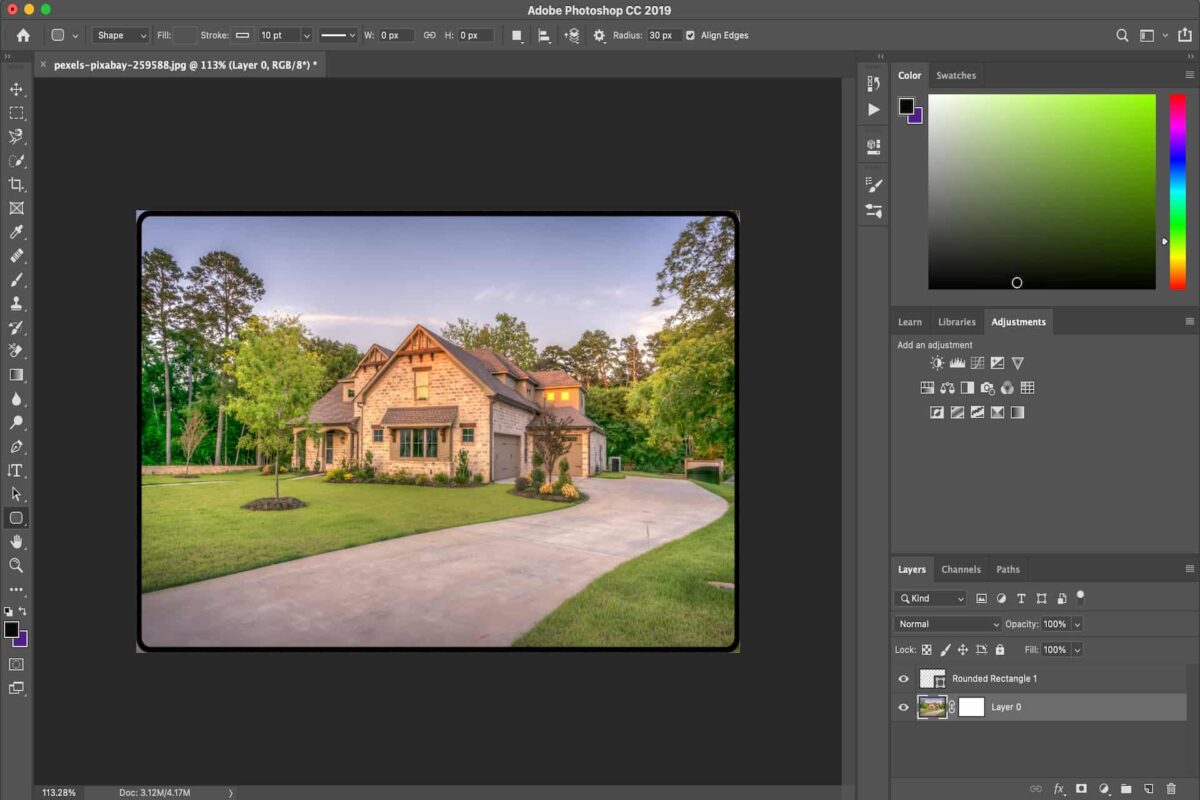1200x800 pixels.
Task: Select the Horizontal Type tool
Action: click(16, 470)
